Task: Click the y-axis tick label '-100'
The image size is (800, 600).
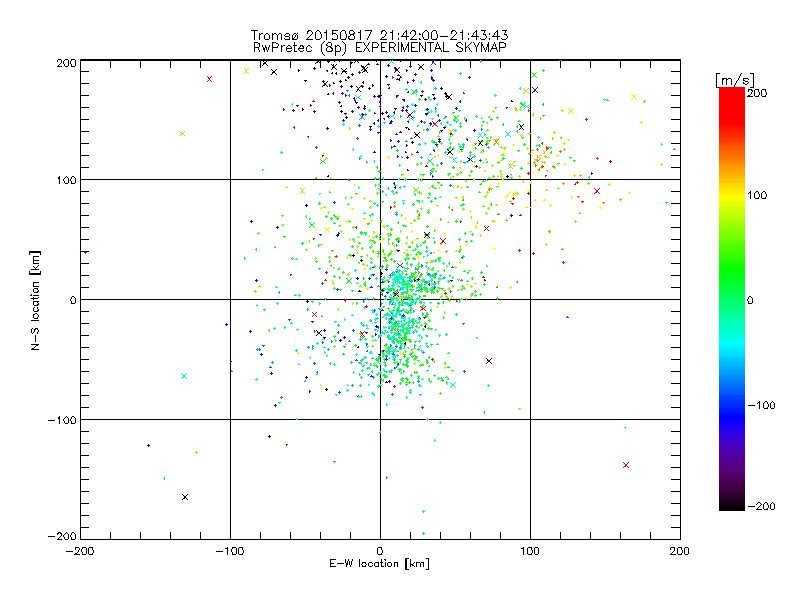Action: pyautogui.click(x=62, y=420)
